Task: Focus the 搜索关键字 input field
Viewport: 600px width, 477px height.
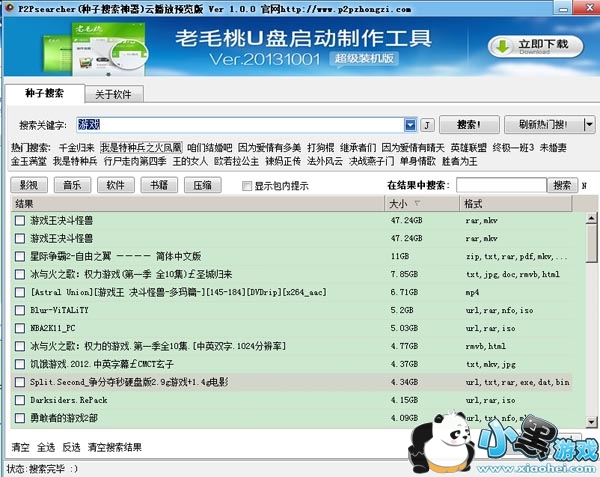Action: click(240, 125)
